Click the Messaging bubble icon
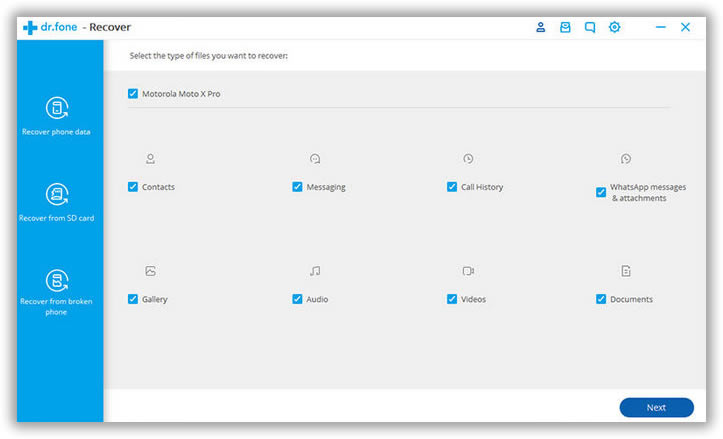This screenshot has width=723, height=439. 315,159
